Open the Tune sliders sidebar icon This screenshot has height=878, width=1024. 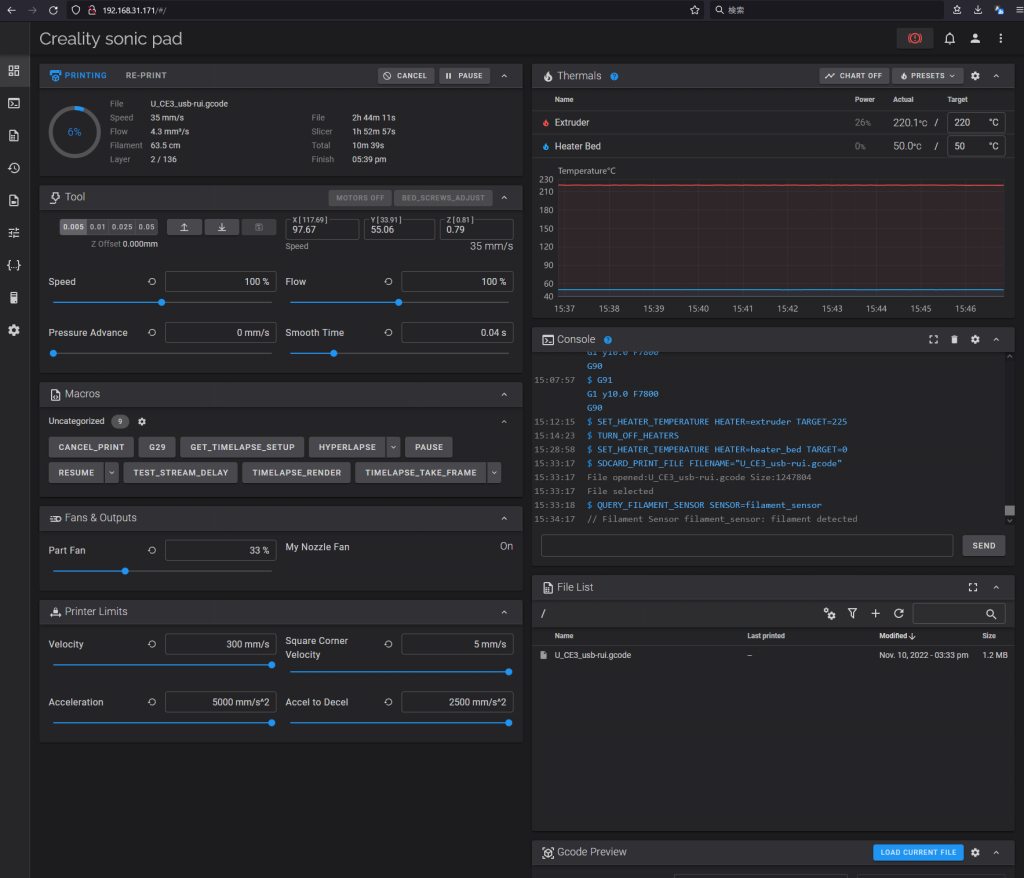point(14,233)
